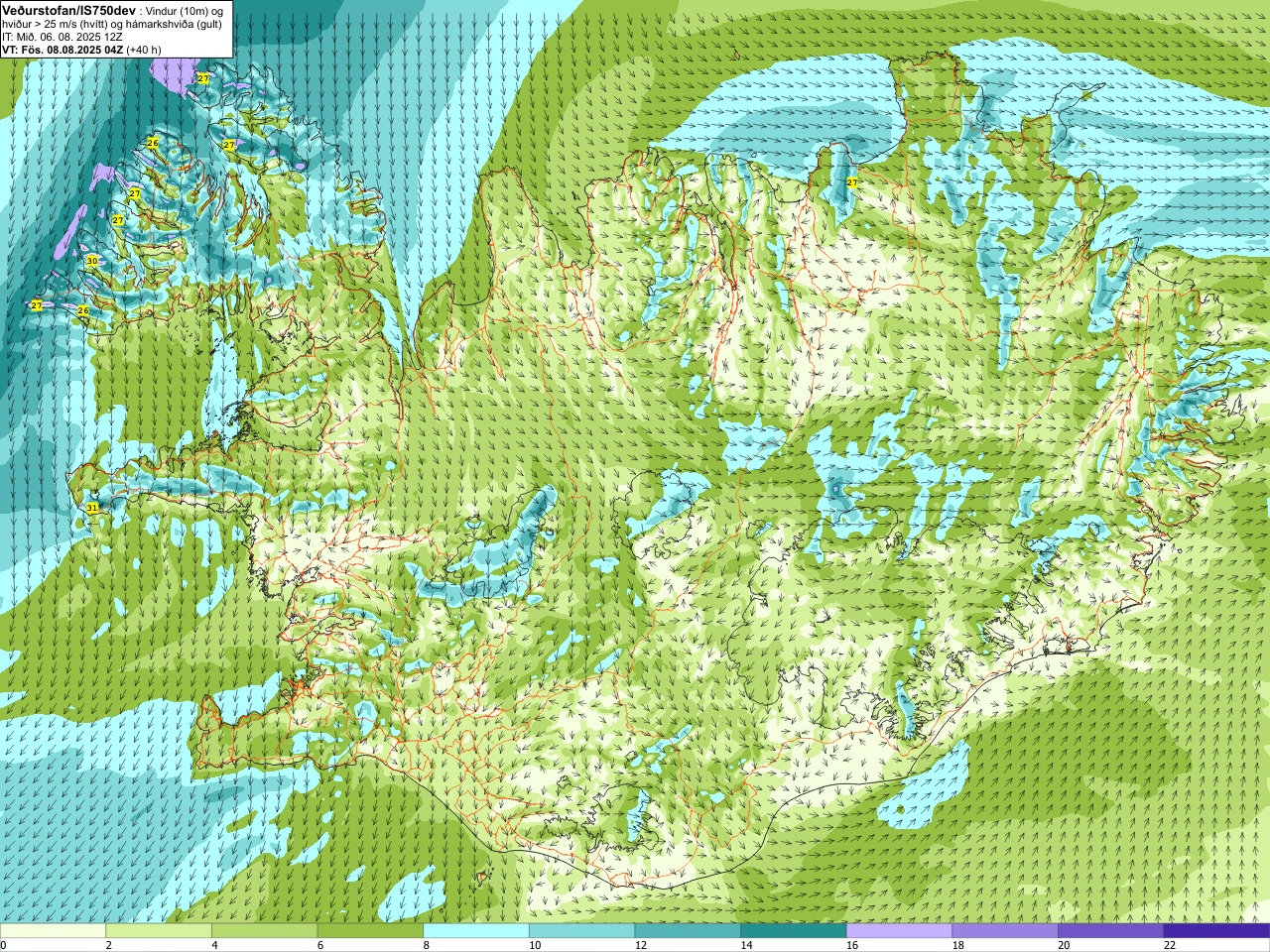Click the valid time line VT: Fös. 08.08.2025 04Z
This screenshot has height=952, width=1270.
coord(63,50)
